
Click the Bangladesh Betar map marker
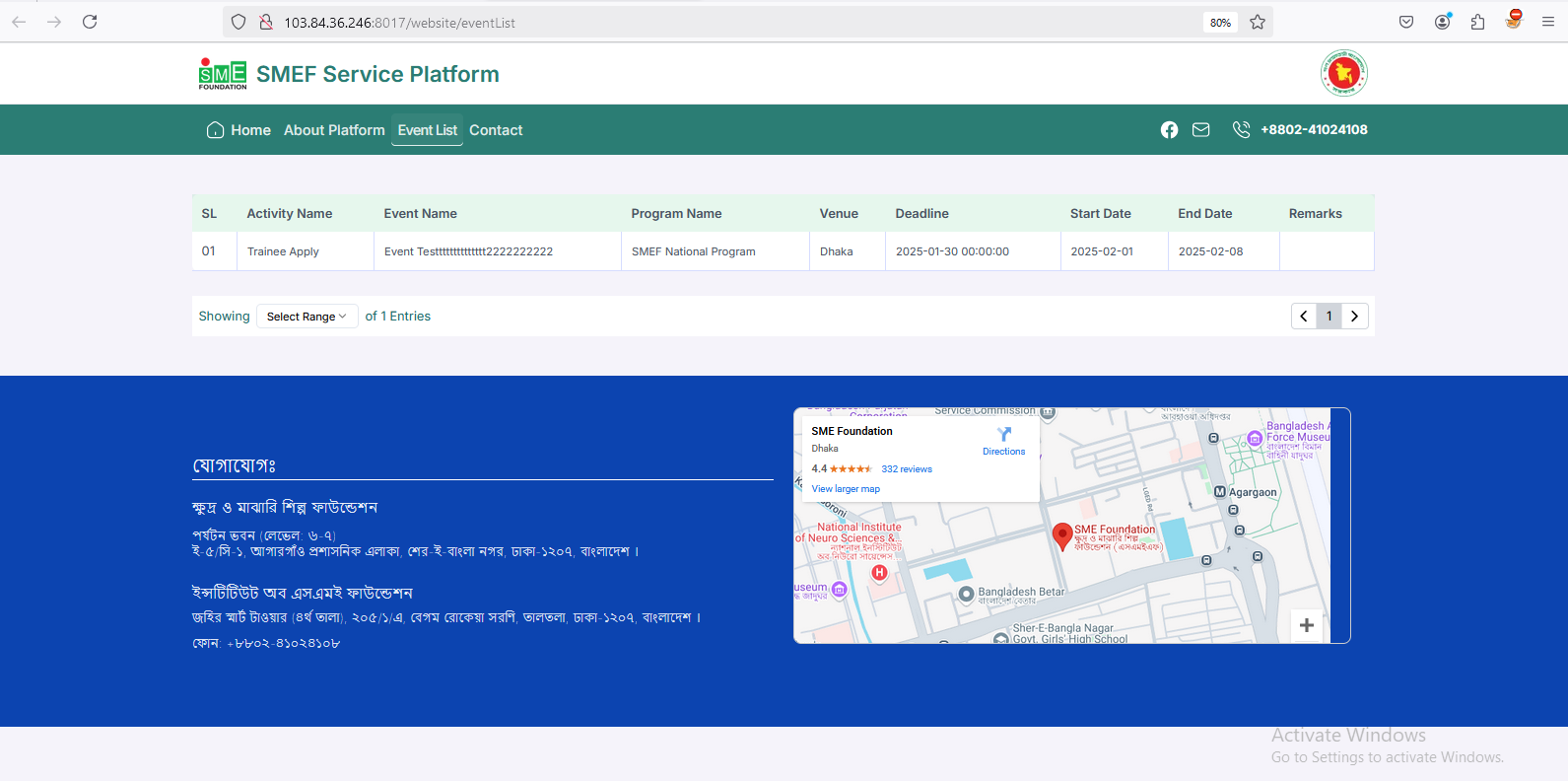pos(967,594)
